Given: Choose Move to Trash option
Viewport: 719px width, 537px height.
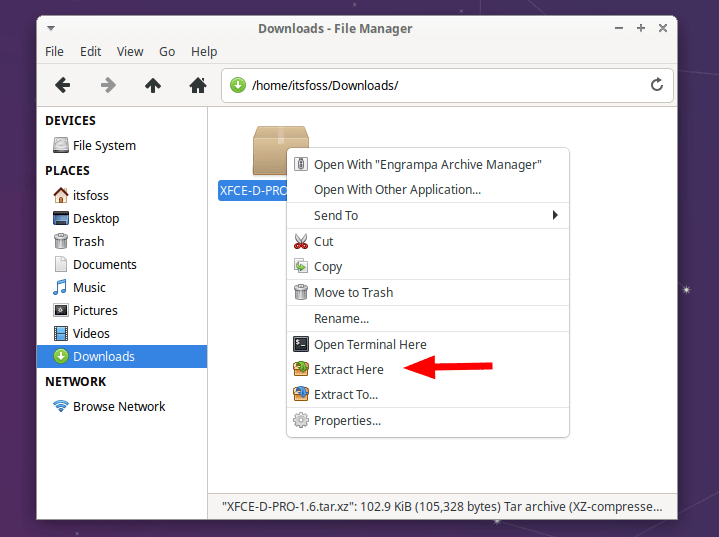Looking at the screenshot, I should coord(353,292).
